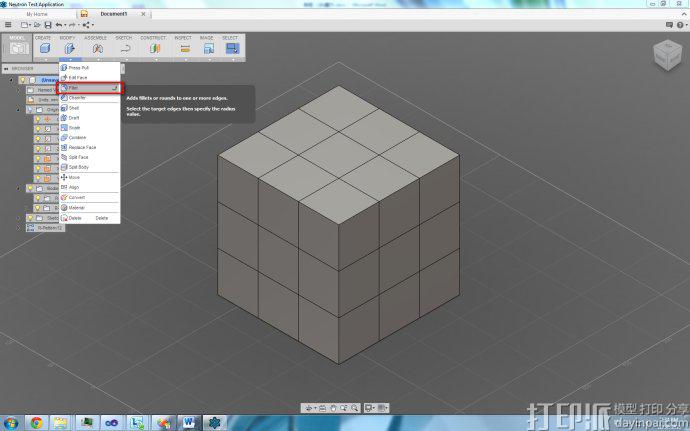Choose Chamfer in the Modify menu
Viewport: 690px width, 431px height.
[x=90, y=98]
